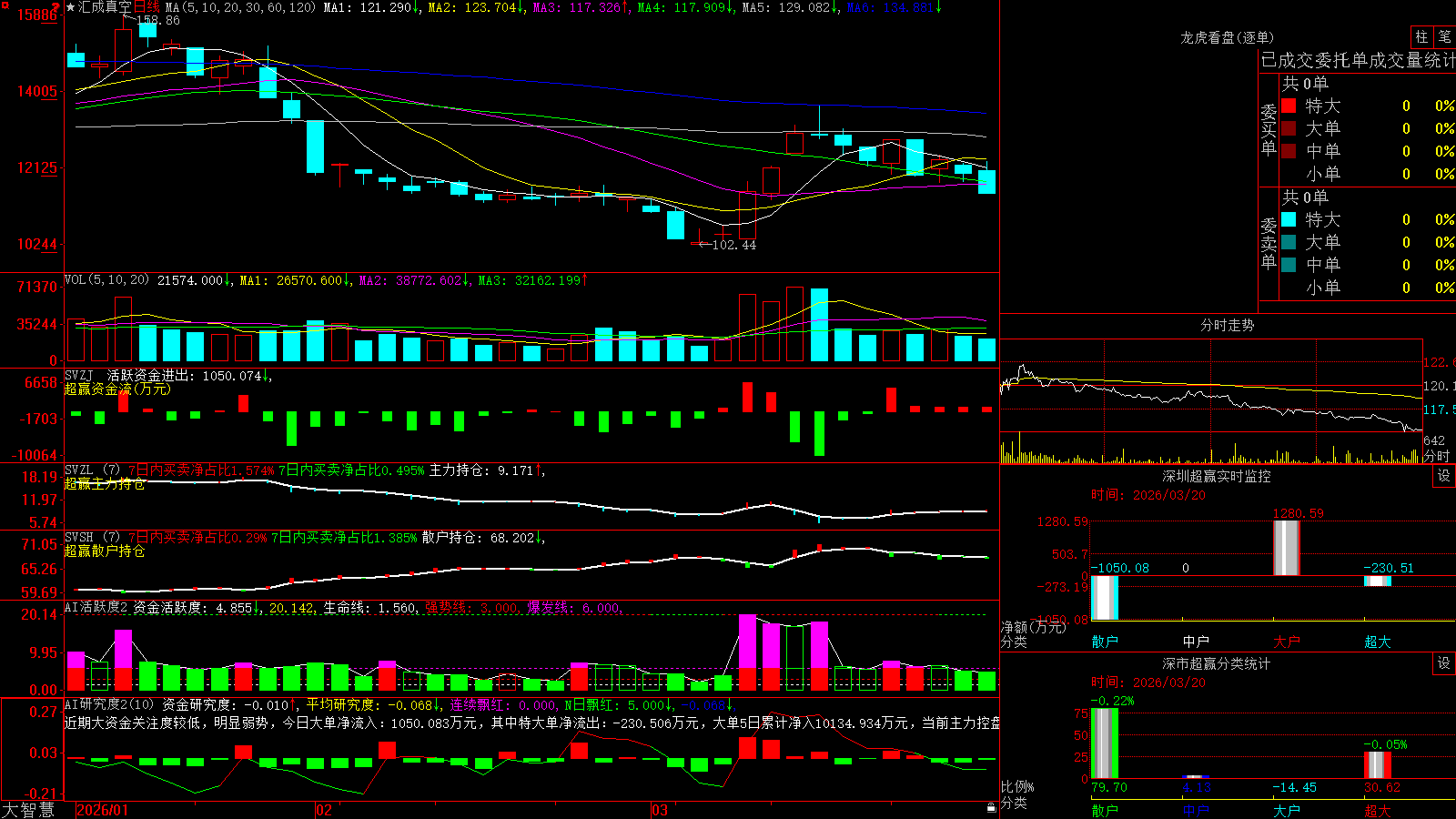Select the 日线 period label
This screenshot has width=1456, height=819.
(x=147, y=7)
